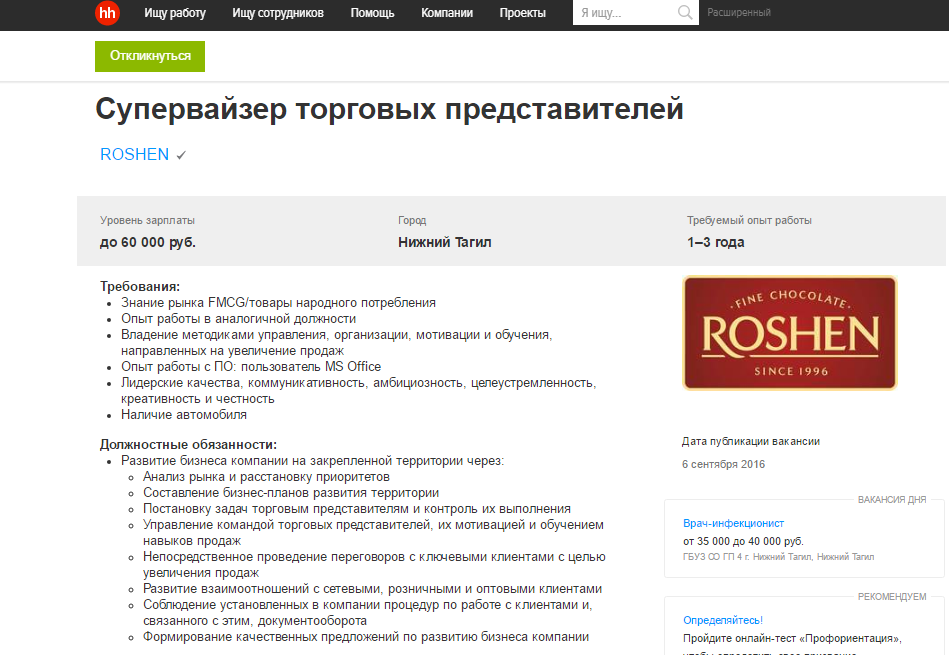Click the ROSHEN Fine Chocolate logo image
This screenshot has height=655, width=949.
(789, 333)
